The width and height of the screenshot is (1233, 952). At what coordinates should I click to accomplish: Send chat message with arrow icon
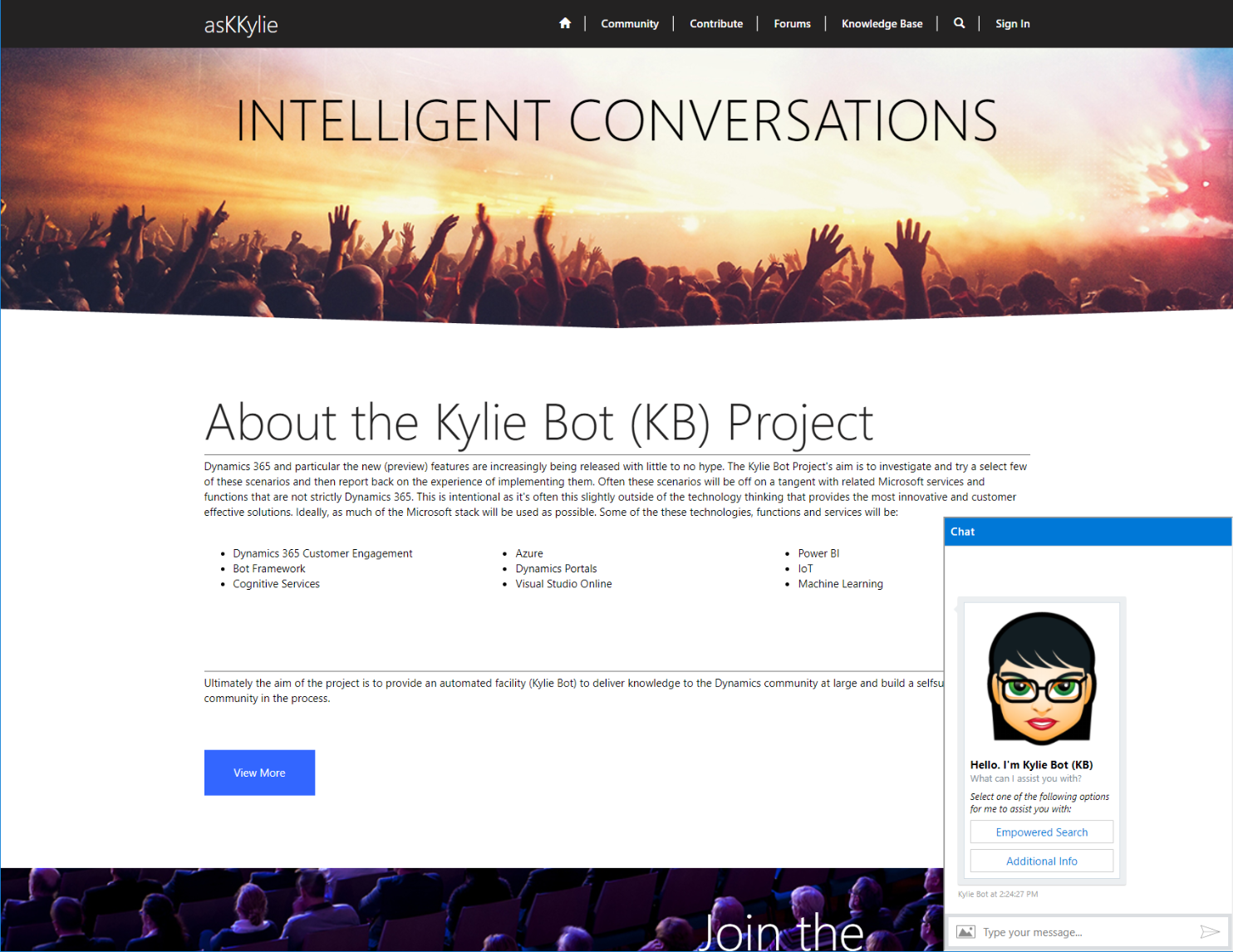pyautogui.click(x=1210, y=932)
